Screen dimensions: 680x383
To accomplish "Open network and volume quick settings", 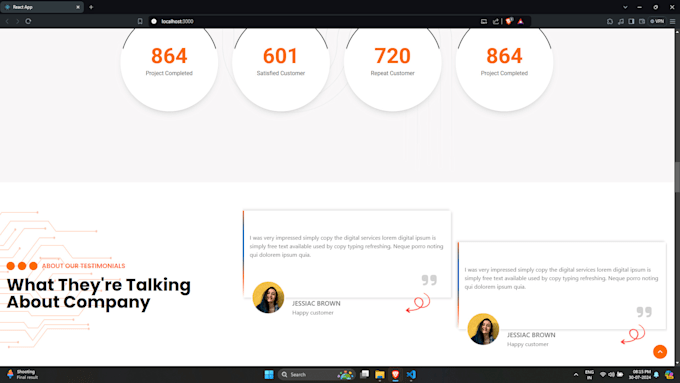I will click(x=611, y=374).
